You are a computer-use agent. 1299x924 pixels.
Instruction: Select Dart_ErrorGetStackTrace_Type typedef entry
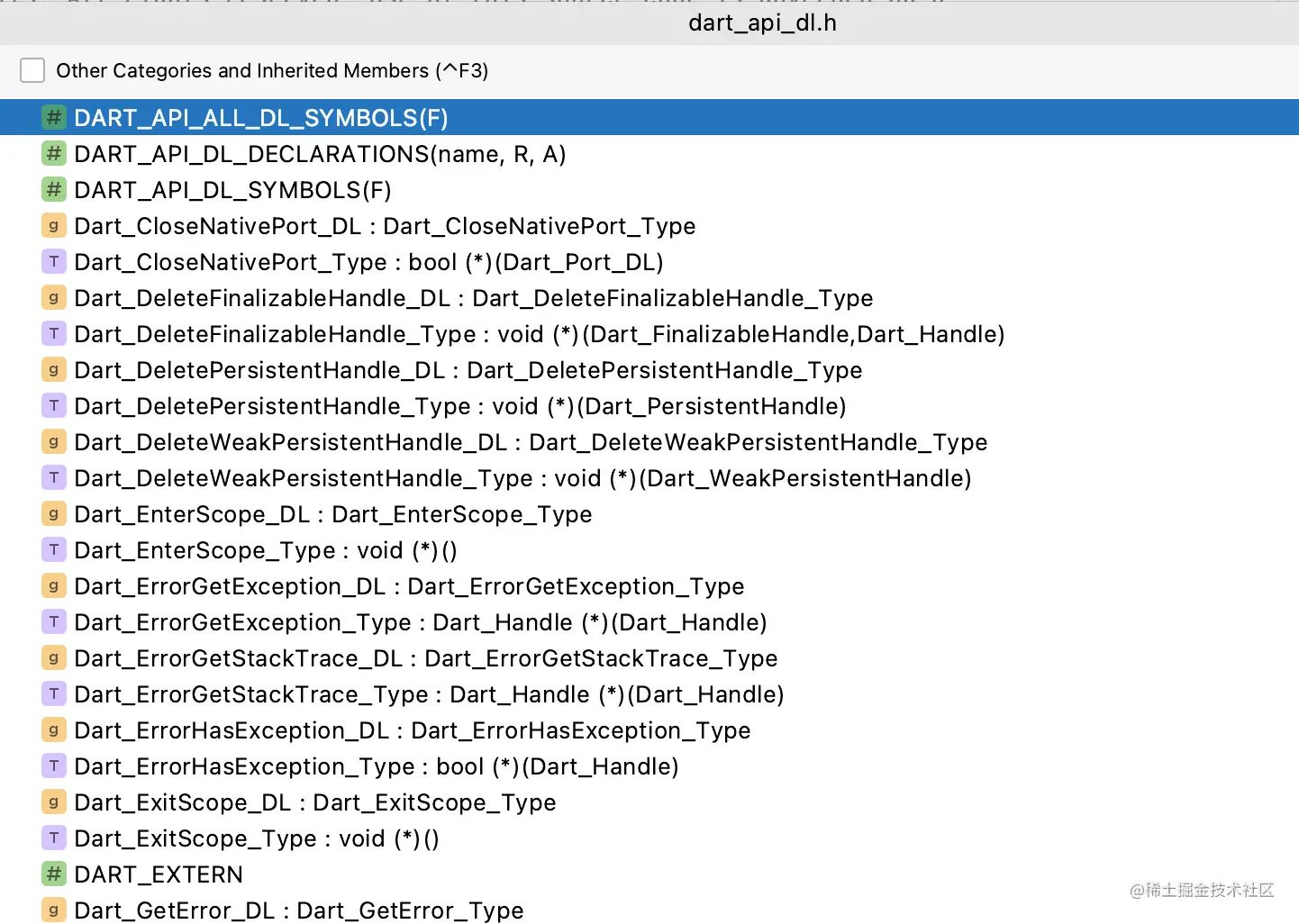(x=649, y=693)
